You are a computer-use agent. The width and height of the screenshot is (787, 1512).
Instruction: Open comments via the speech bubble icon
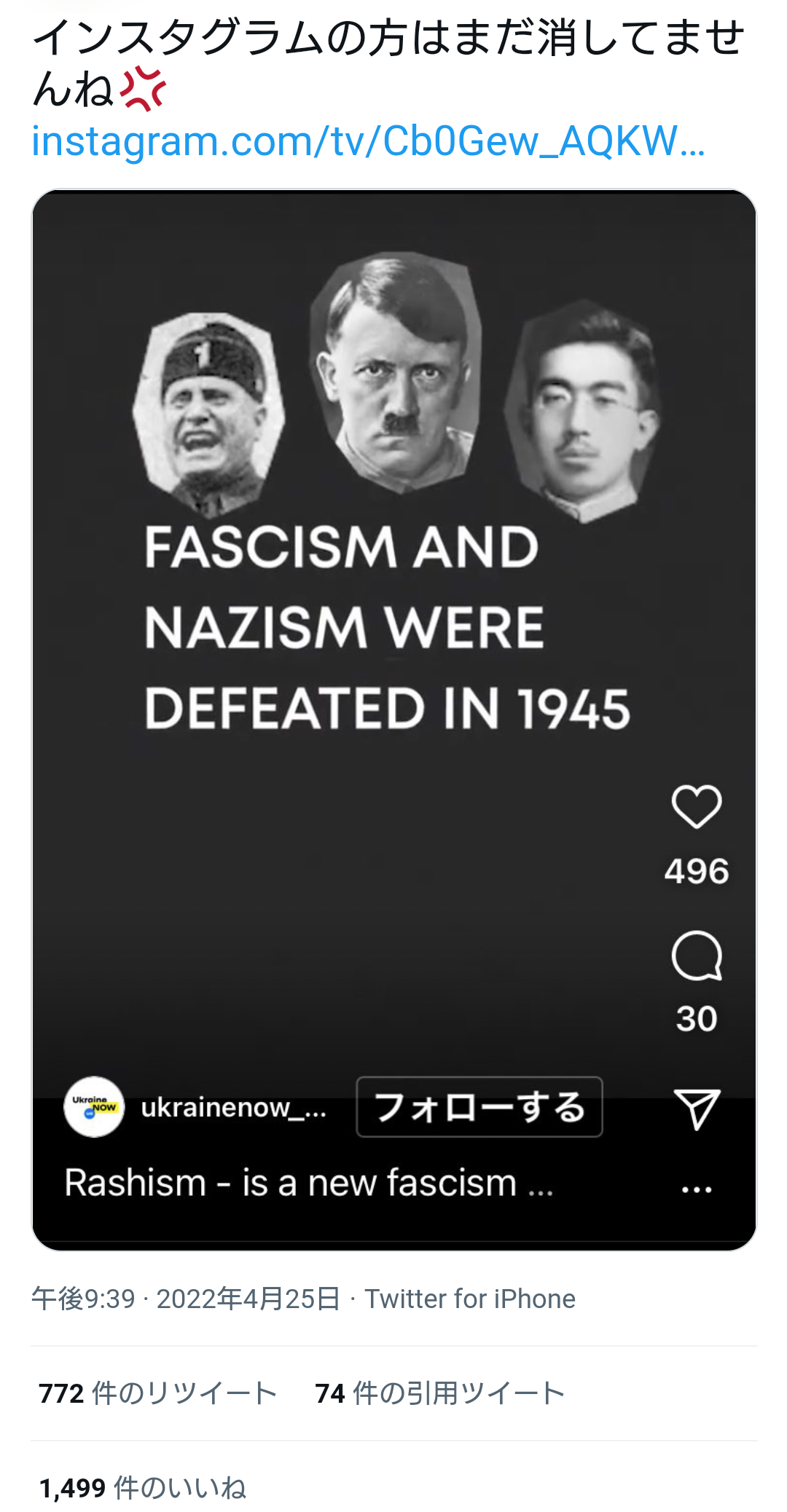point(697,956)
